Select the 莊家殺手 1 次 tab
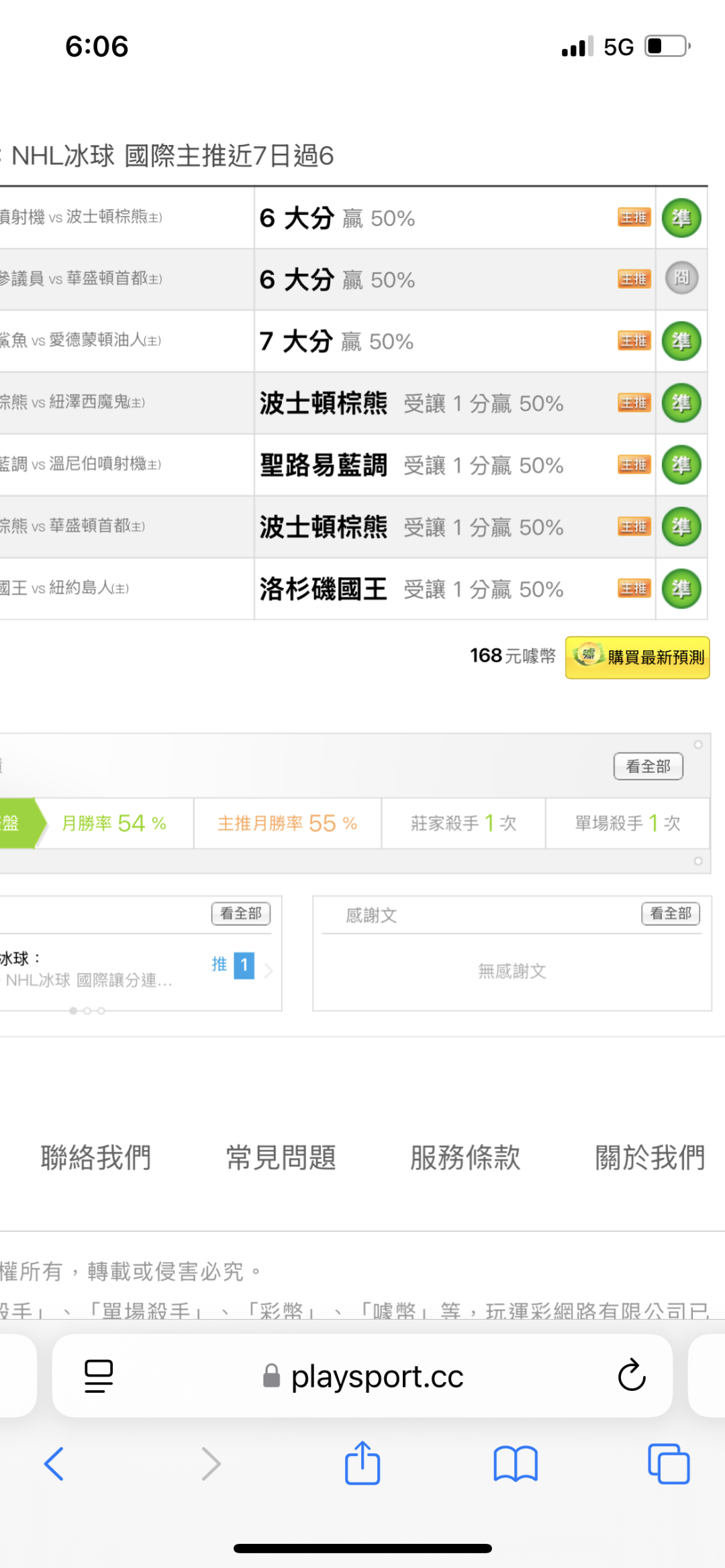Screen dimensions: 725x1568 click(463, 823)
